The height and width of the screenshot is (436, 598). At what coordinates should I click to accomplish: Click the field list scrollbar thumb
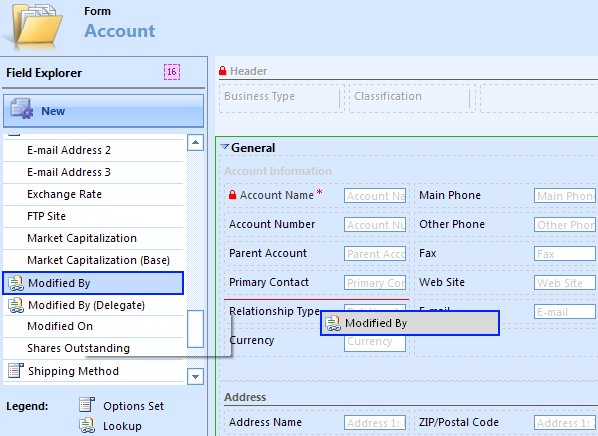[x=196, y=329]
